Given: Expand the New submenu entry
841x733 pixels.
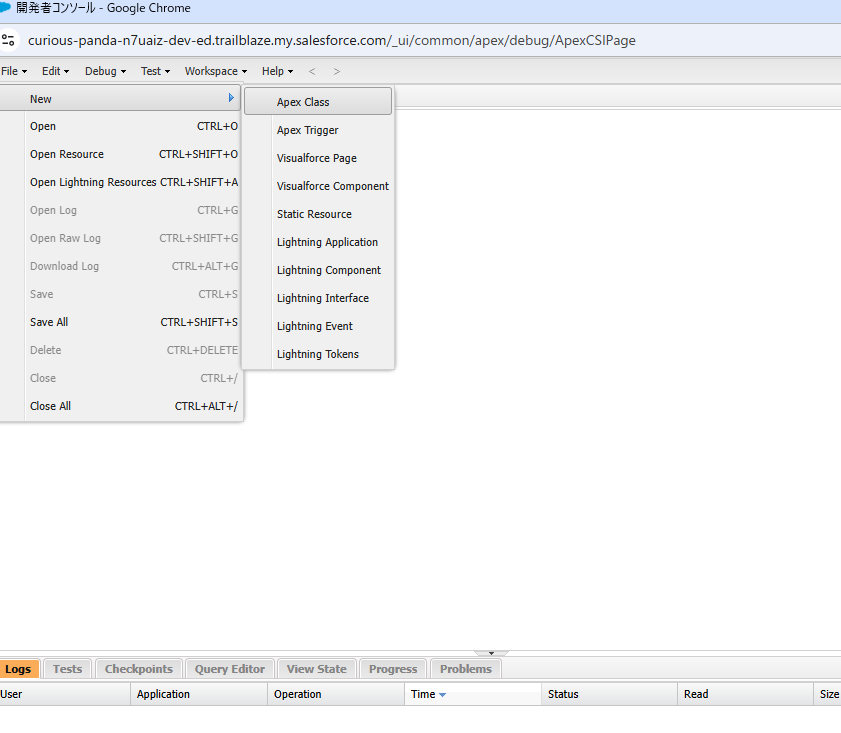Looking at the screenshot, I should coord(120,99).
